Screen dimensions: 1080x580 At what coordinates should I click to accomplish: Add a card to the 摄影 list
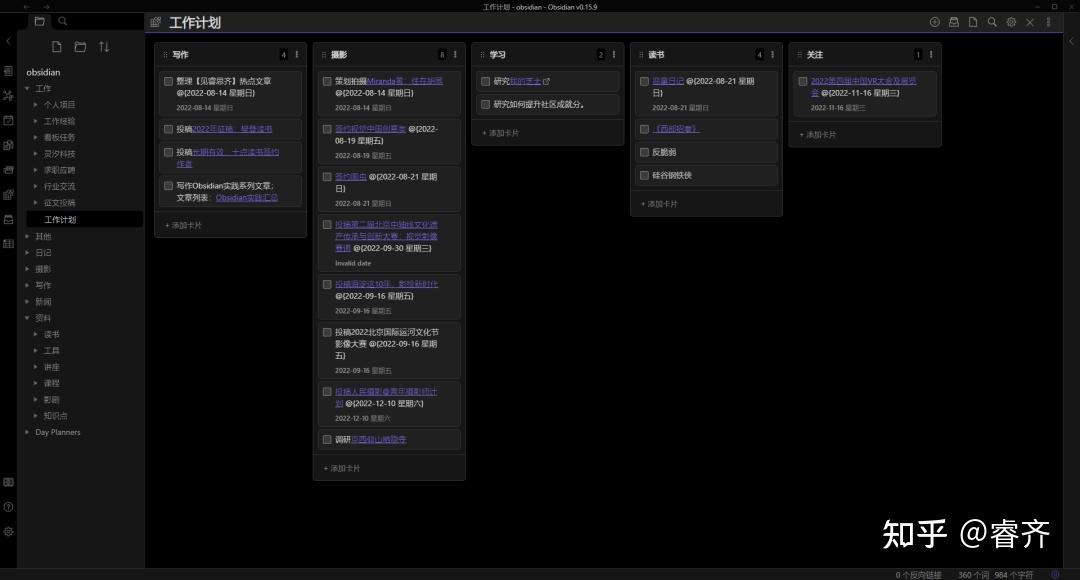(342, 468)
